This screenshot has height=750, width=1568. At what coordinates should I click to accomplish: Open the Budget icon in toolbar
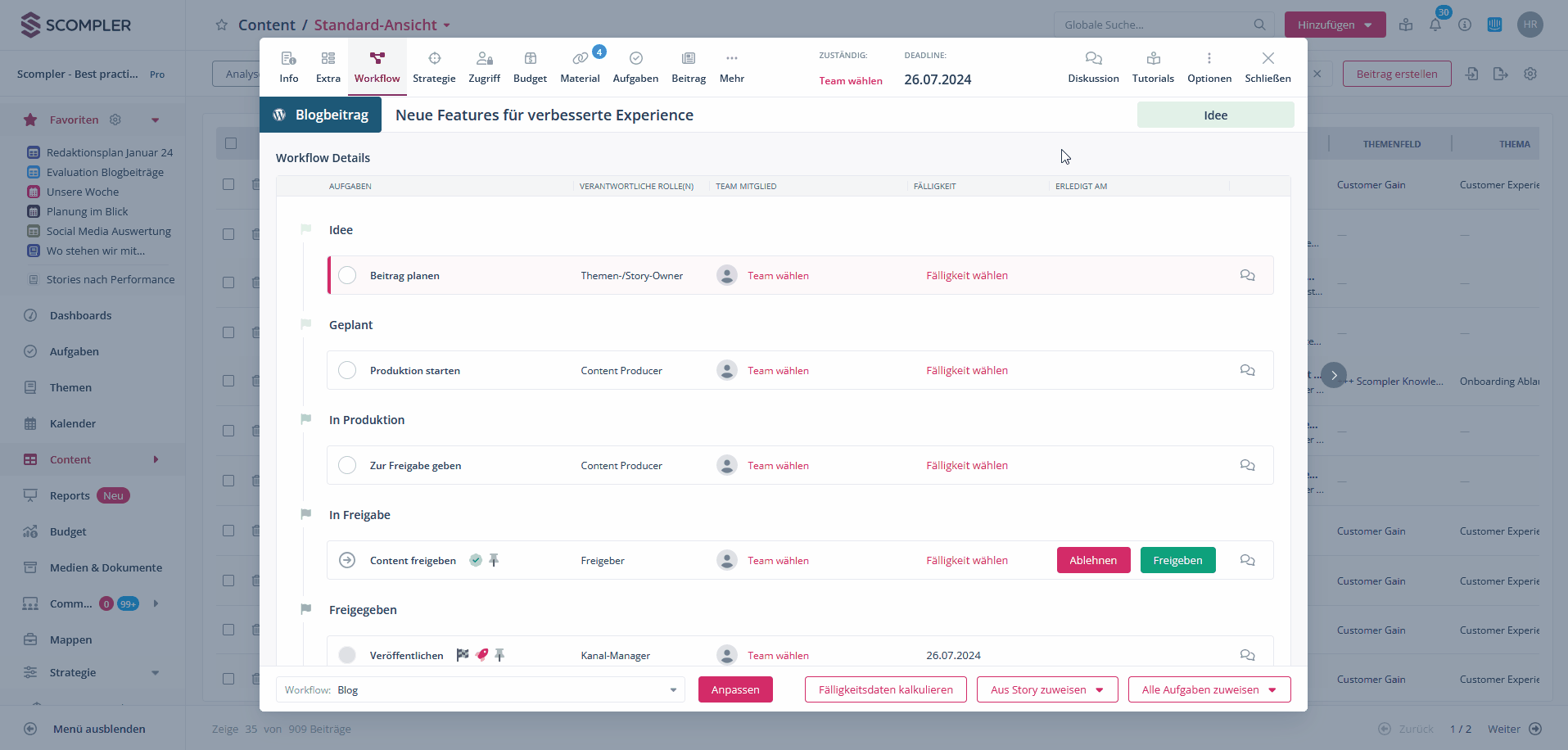(530, 59)
